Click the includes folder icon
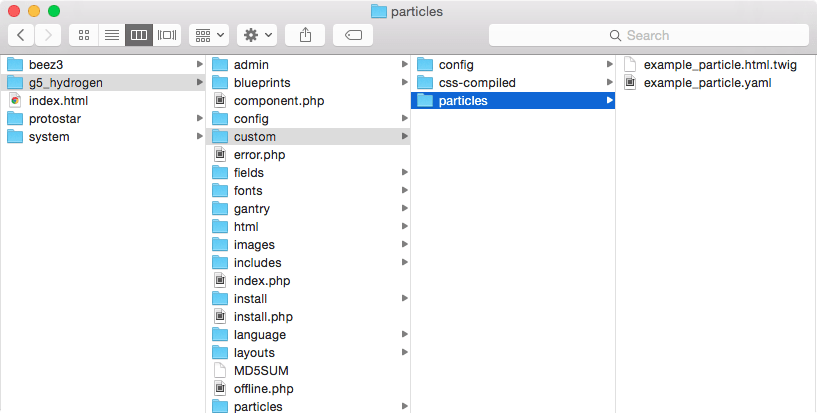The height and width of the screenshot is (413, 817). 220,262
